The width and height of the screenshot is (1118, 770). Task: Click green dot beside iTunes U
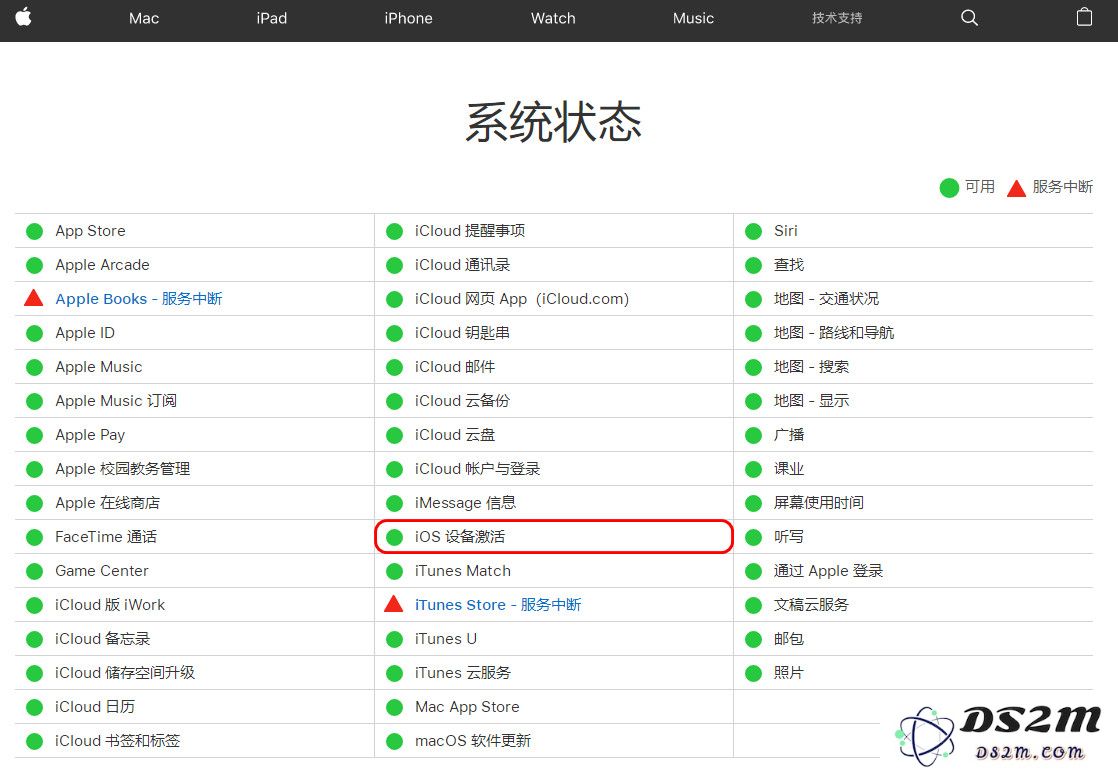tap(394, 640)
